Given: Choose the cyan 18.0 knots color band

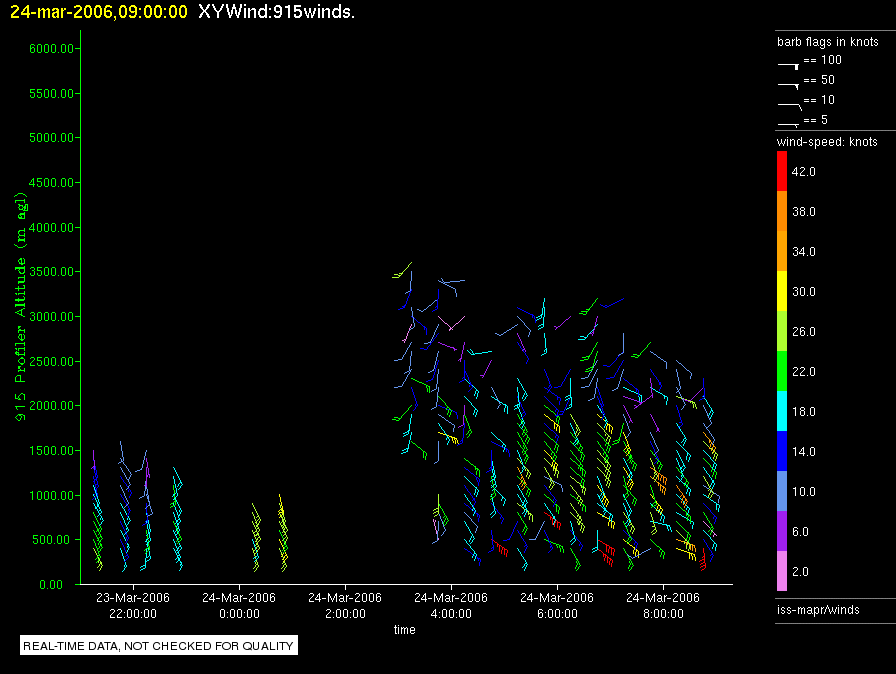Looking at the screenshot, I should [782, 412].
